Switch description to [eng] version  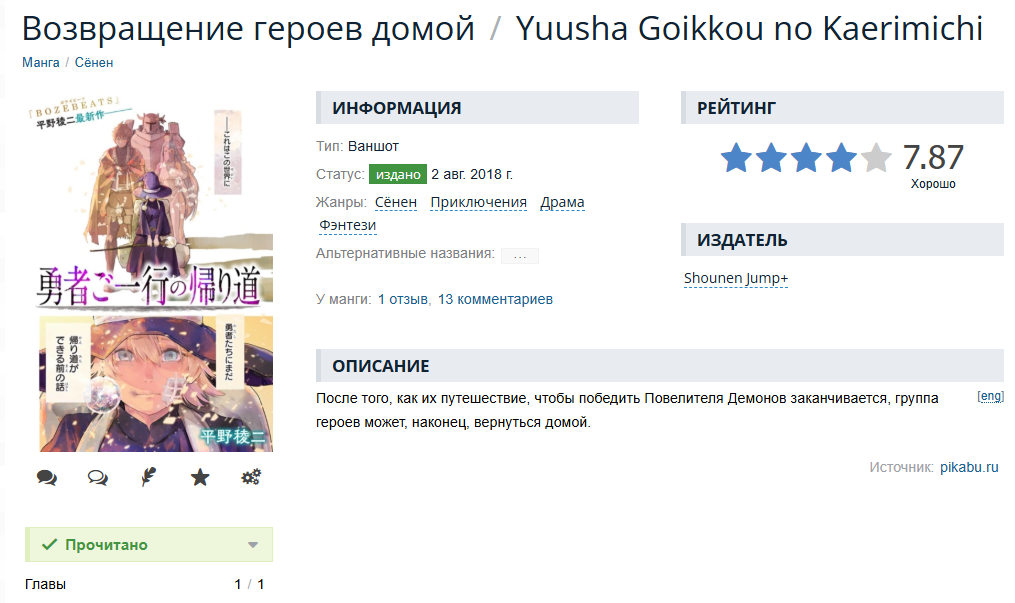(x=990, y=397)
